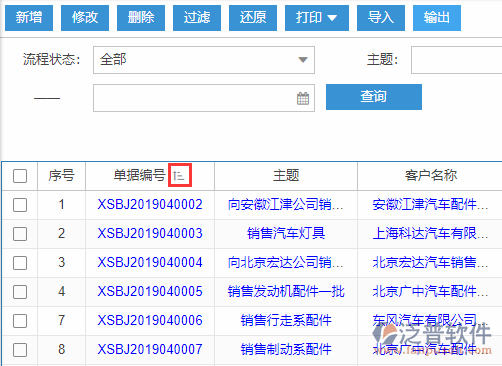Open document link XSBJ2019040007
502x366 pixels.
point(150,349)
